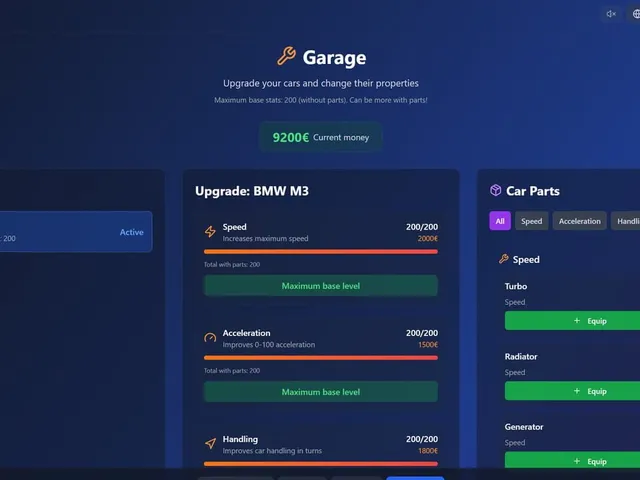Equip the Generator part

(x=572, y=460)
